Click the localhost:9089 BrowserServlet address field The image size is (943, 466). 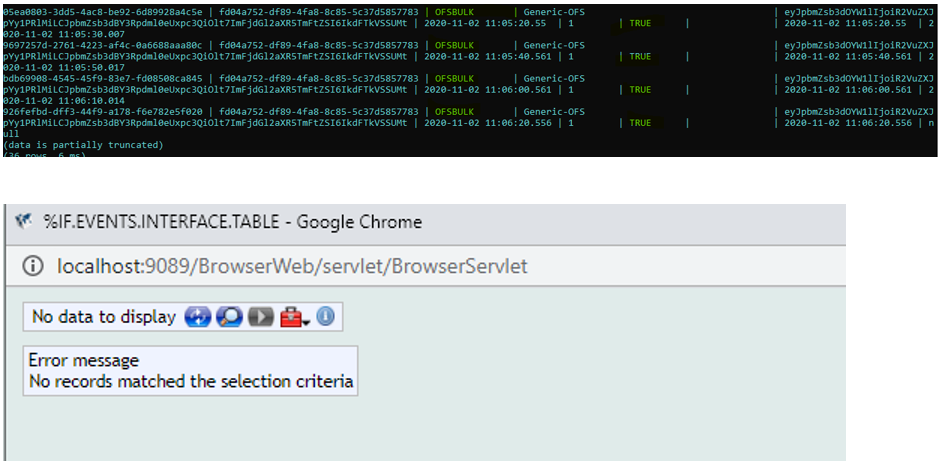tap(292, 266)
